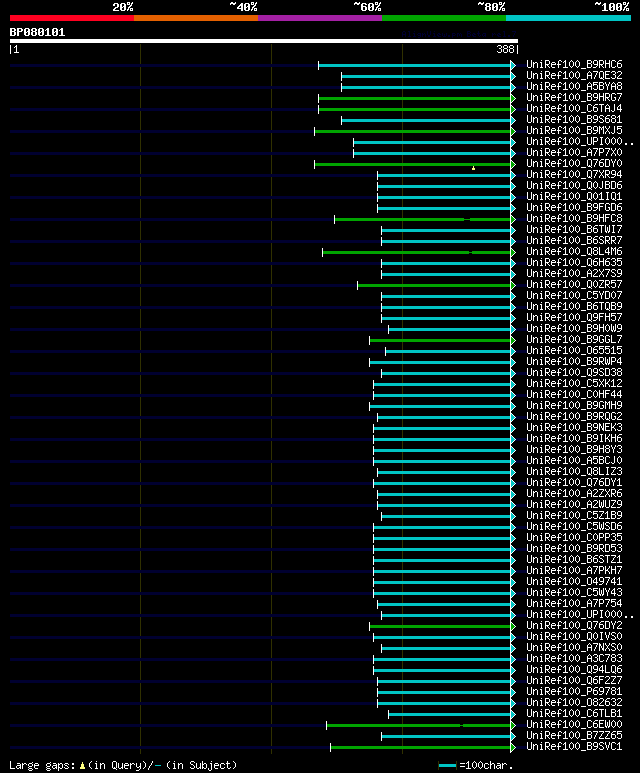640x773 pixels.
Task: Open hit UniRef100_B9HRG7
Action: 574,98
